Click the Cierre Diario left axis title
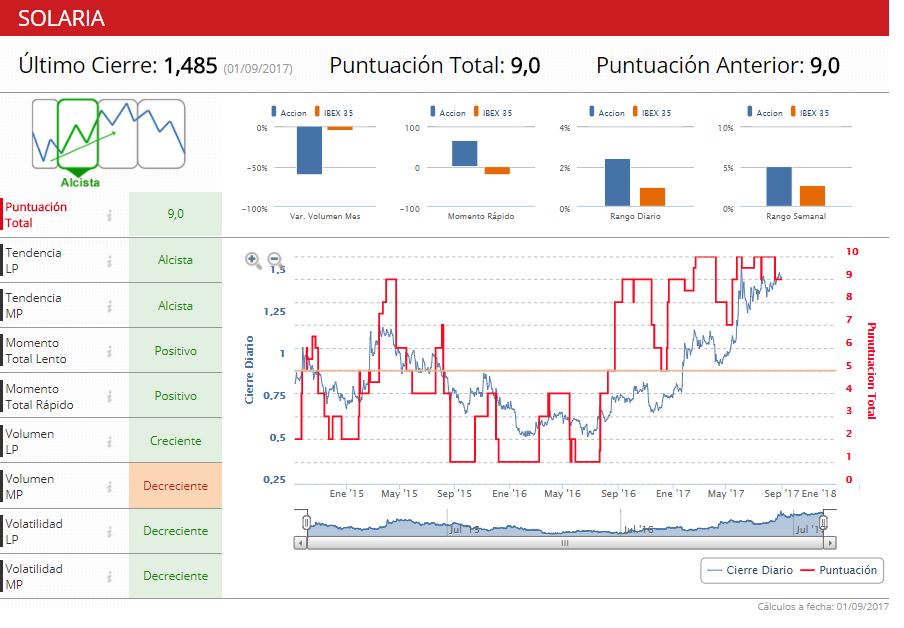 250,370
